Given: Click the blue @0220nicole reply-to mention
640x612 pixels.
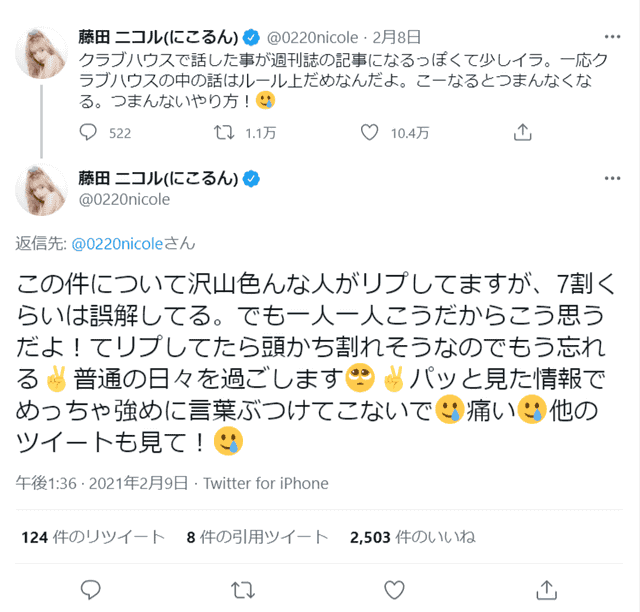Looking at the screenshot, I should coord(117,244).
